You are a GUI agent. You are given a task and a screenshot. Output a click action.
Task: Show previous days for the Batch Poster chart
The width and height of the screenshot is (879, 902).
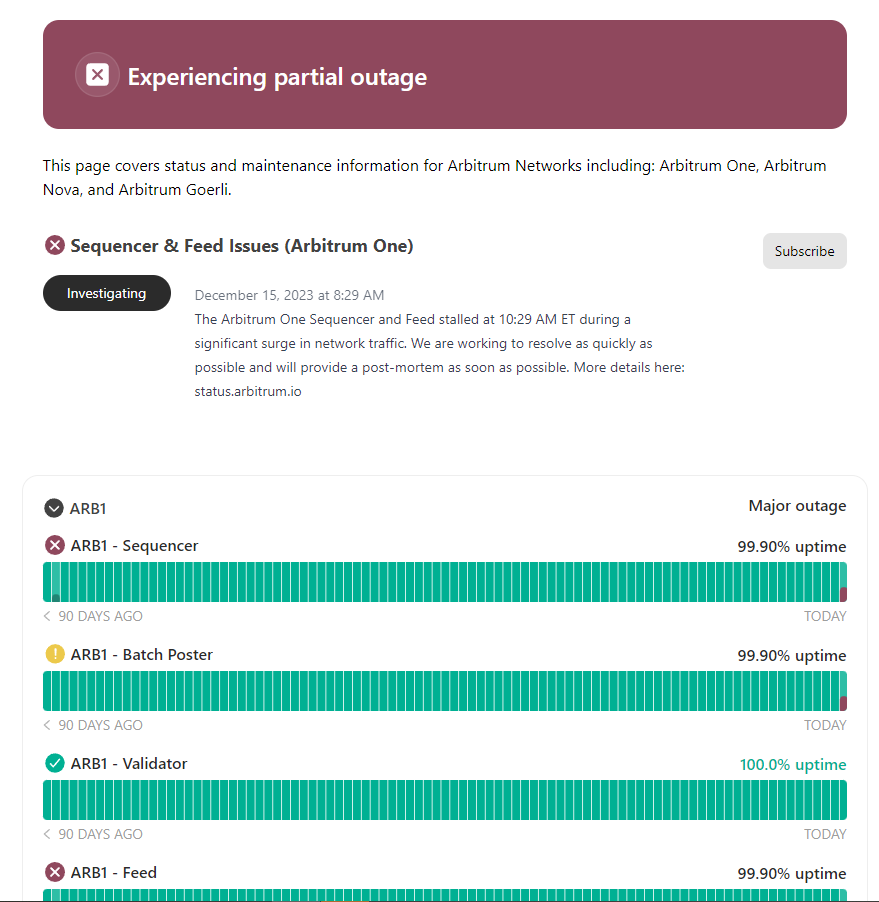click(x=48, y=725)
